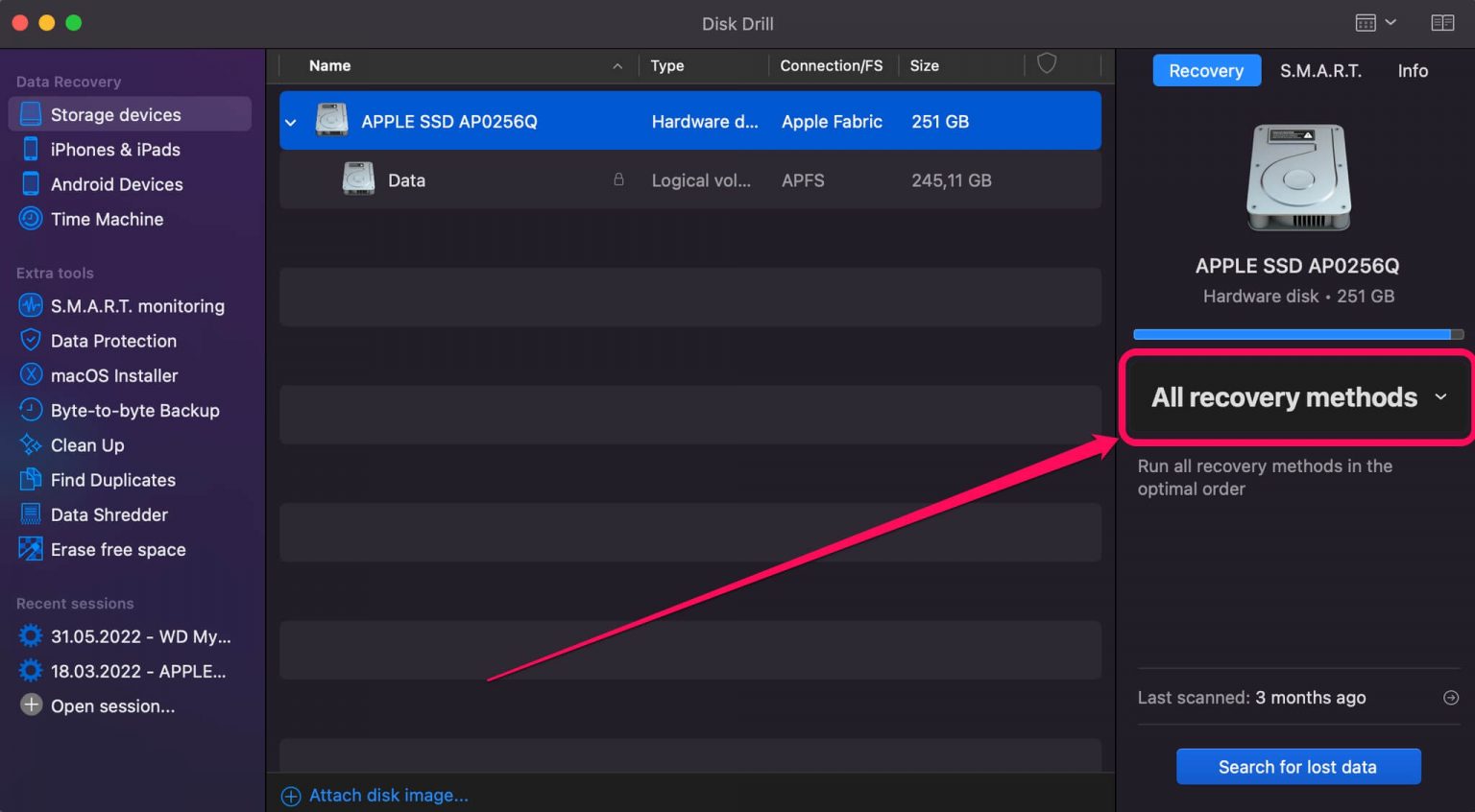
Task: Open the Data Protection tool
Action: [113, 341]
